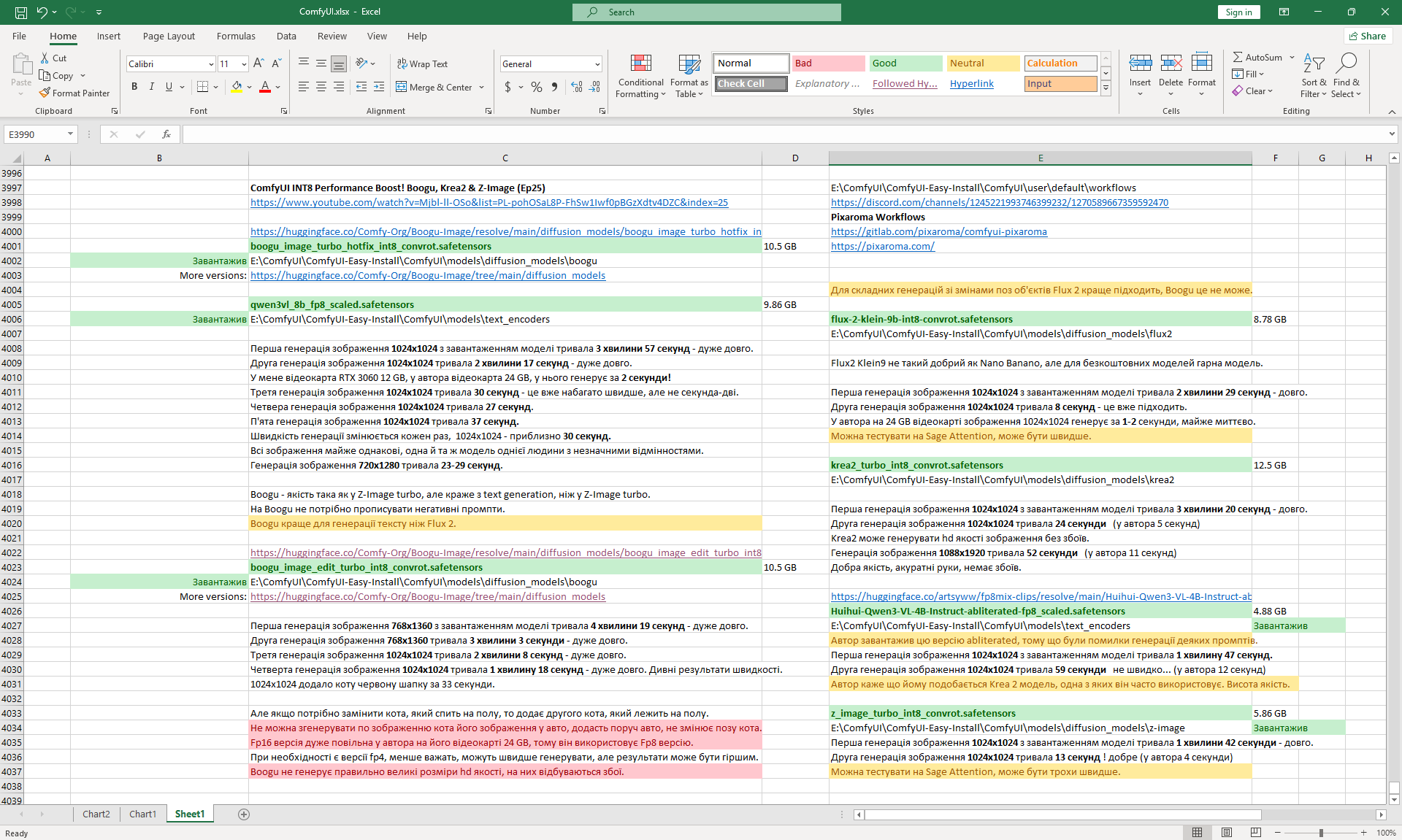Viewport: 1402px width, 840px height.
Task: Open the pixaroma.com hyperlink in column E
Action: coord(882,246)
